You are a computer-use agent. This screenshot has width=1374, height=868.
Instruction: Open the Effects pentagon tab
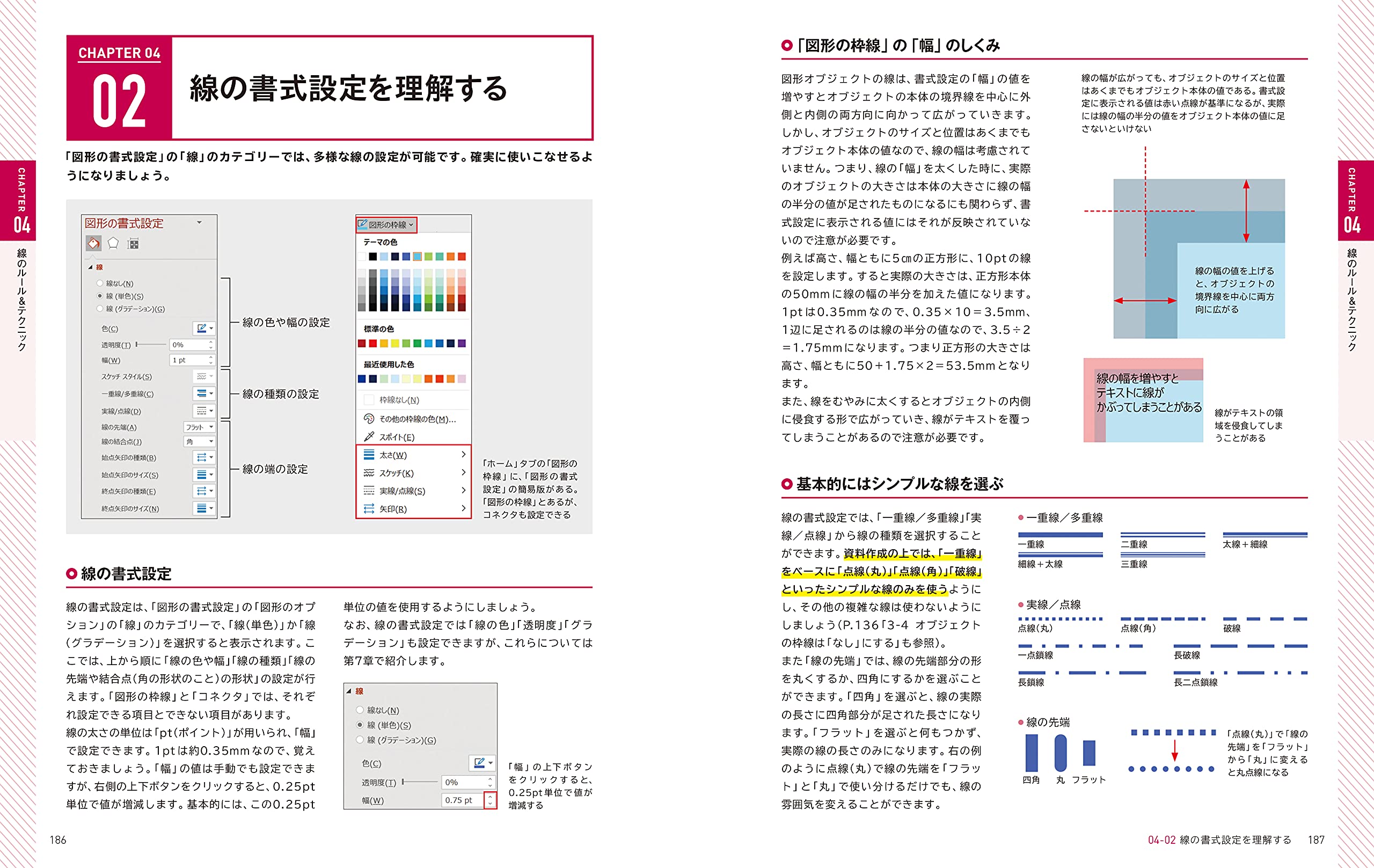114,243
